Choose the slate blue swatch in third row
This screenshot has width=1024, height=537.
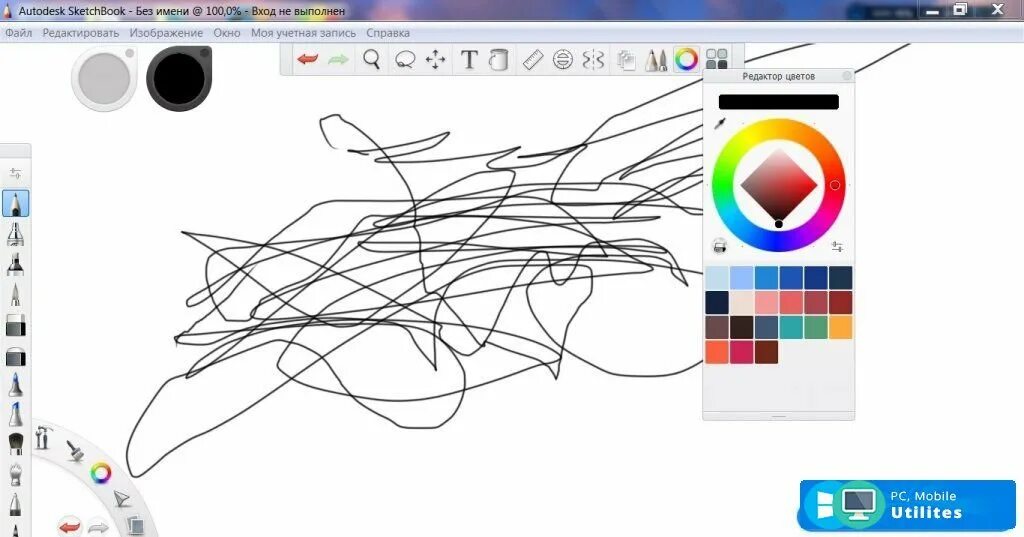tap(766, 327)
